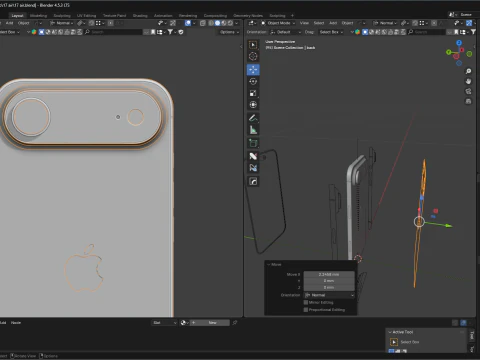Switch to the Layout workspace tab
480x360 pixels.
17,16
